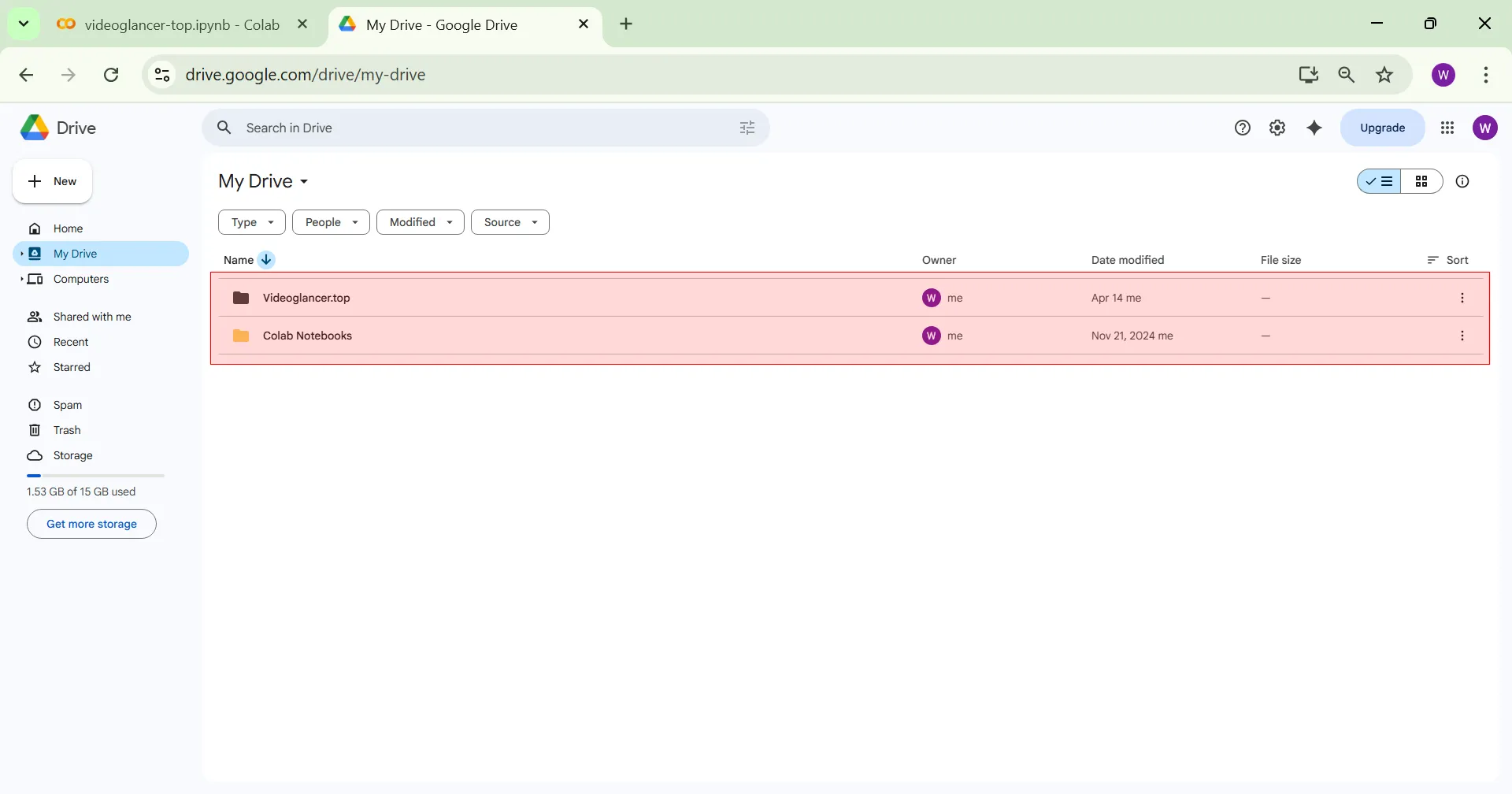Select My Drive in the sidebar
Viewport: 1512px width, 794px height.
[101, 254]
